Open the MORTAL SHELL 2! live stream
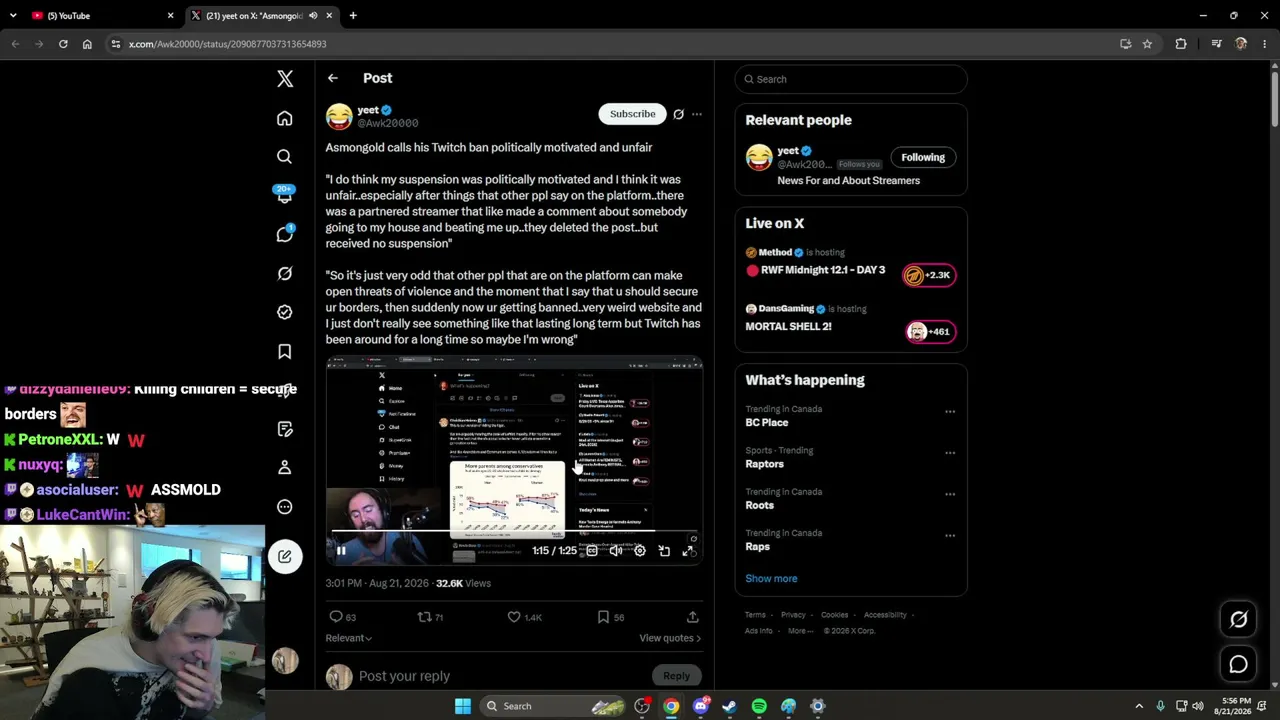Screen dimensions: 1280x720 pos(851,319)
